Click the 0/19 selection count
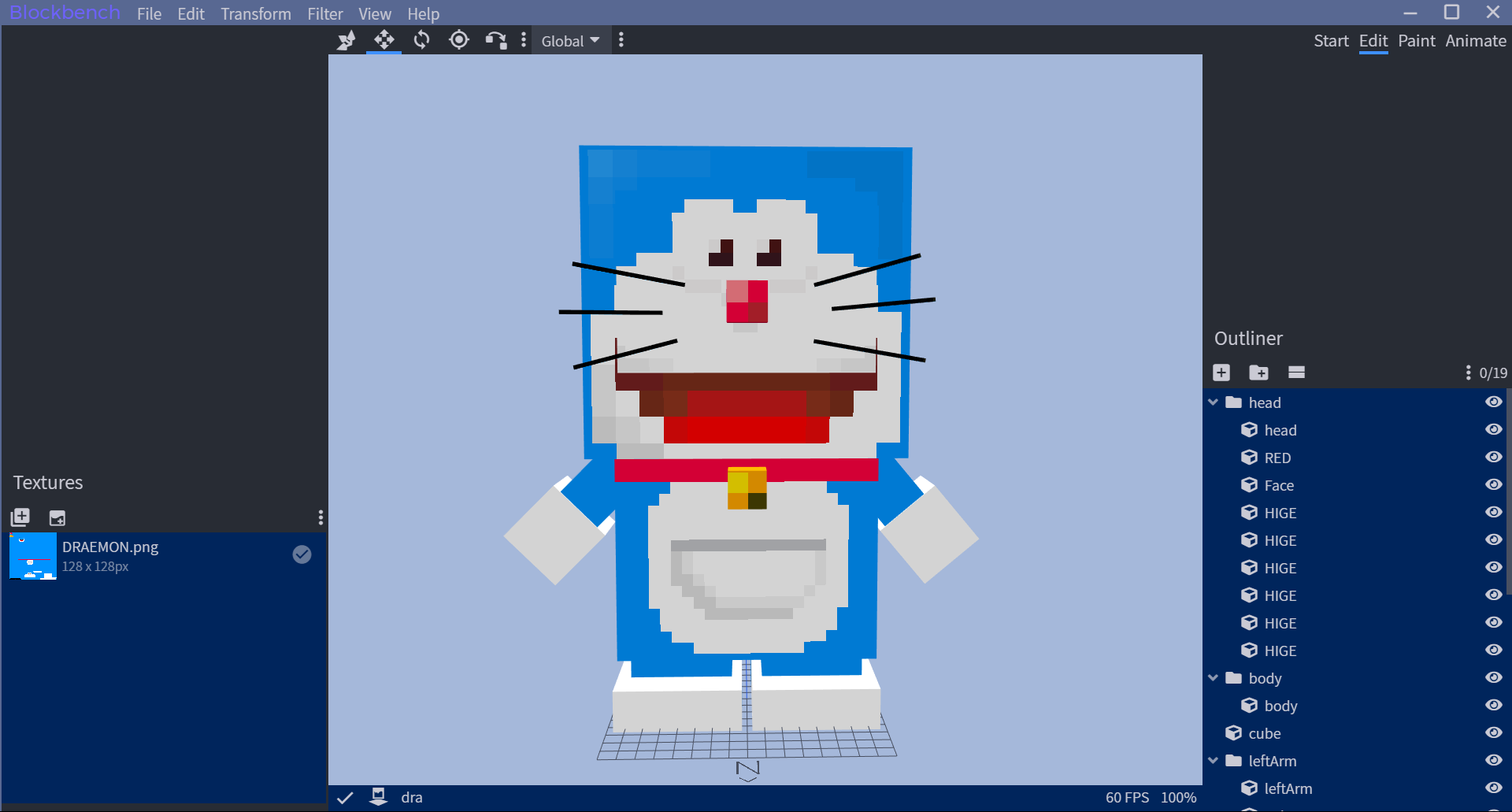The width and height of the screenshot is (1512, 812). 1493,373
